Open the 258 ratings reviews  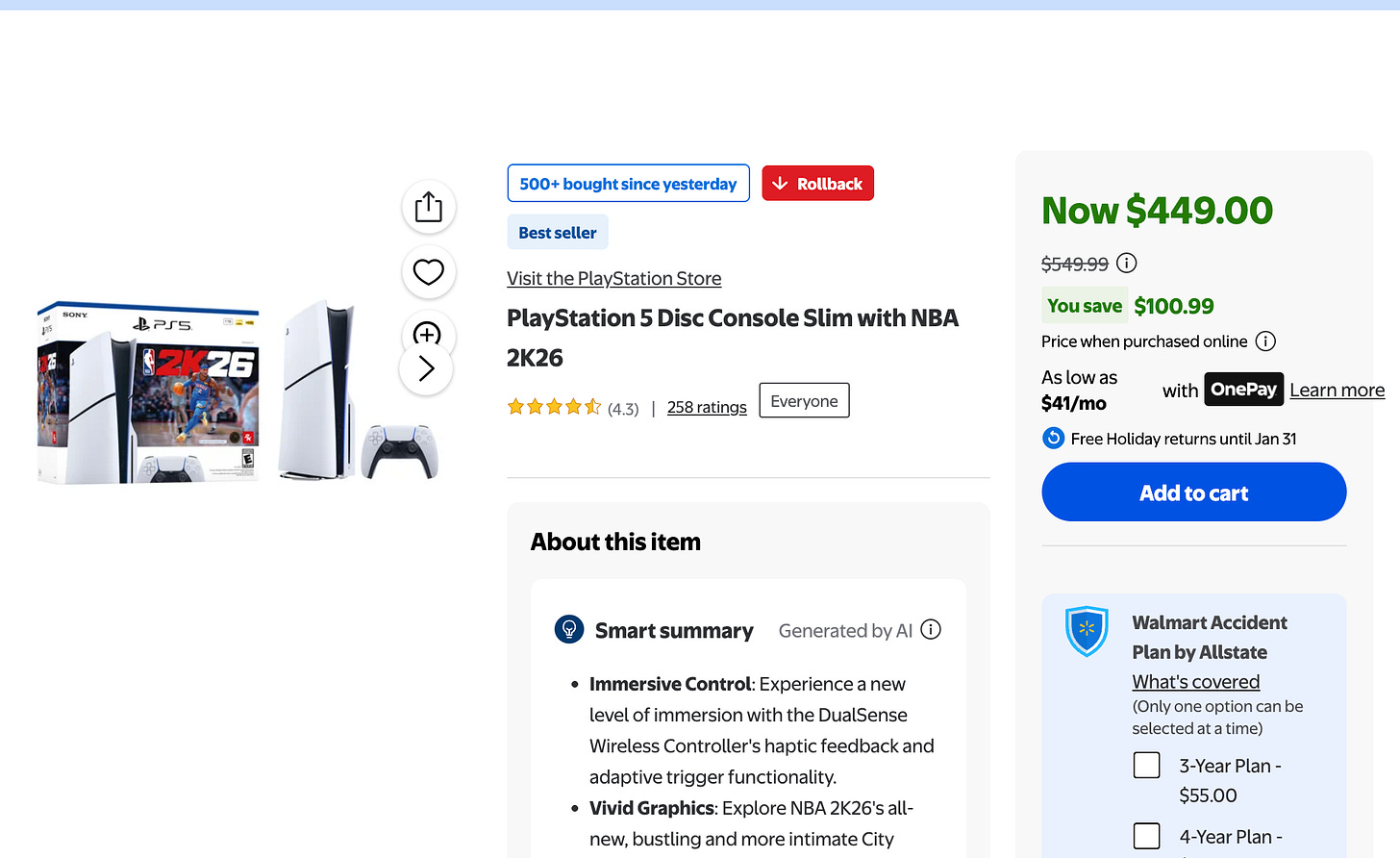[x=707, y=407]
